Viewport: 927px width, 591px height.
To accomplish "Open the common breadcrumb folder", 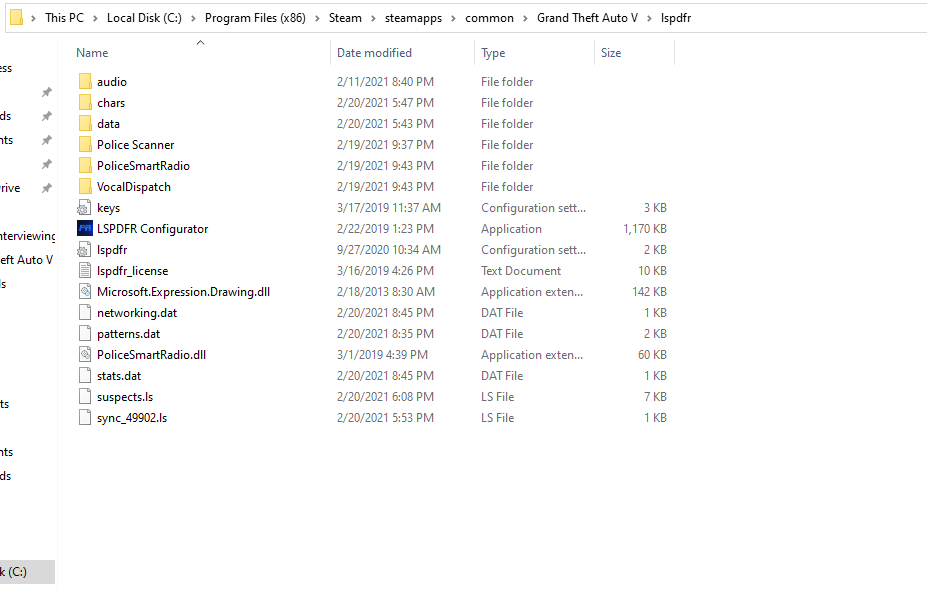I will point(490,18).
